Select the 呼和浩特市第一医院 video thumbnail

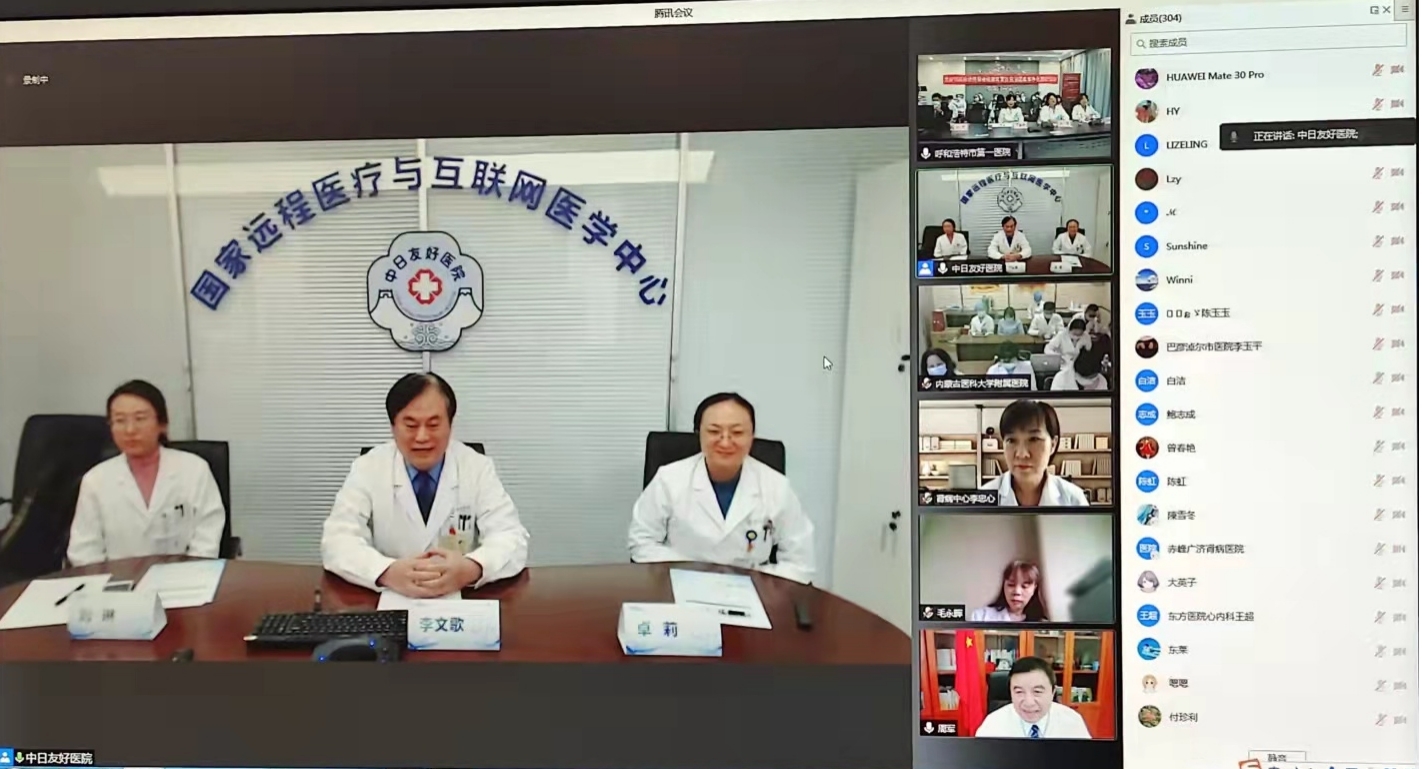coord(1014,104)
